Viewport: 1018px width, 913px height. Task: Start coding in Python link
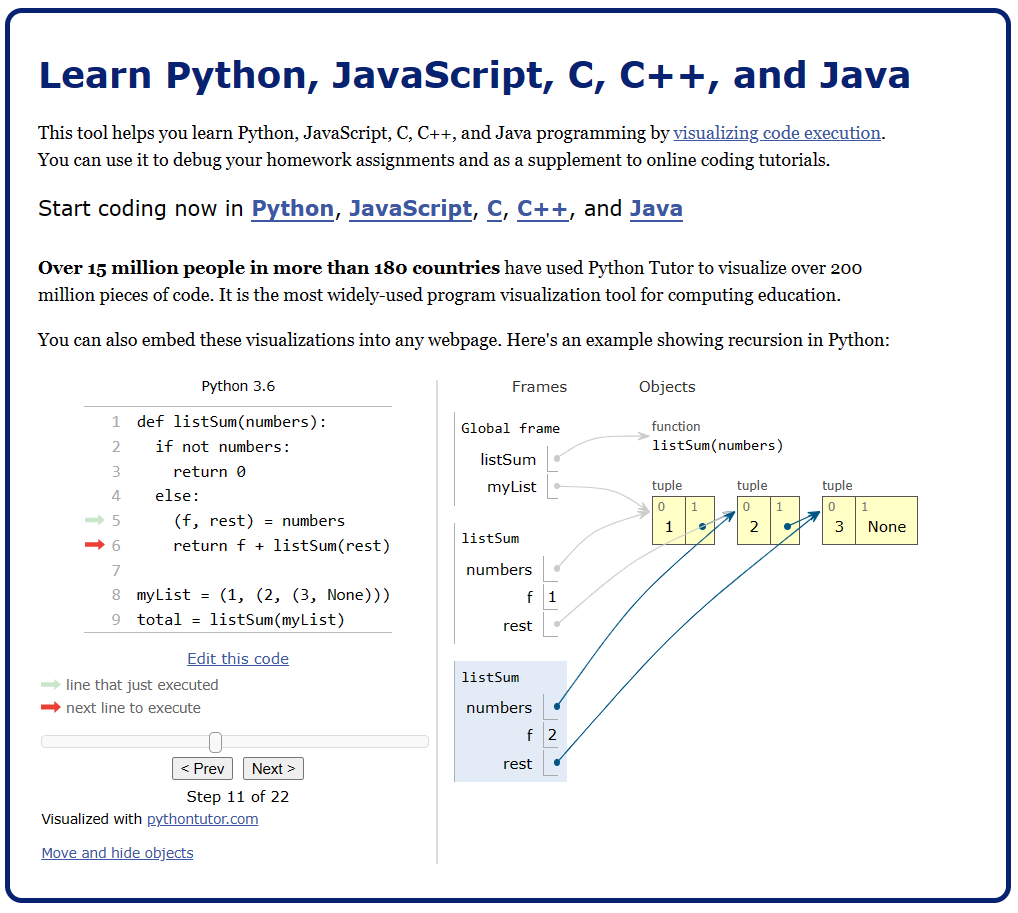click(292, 208)
